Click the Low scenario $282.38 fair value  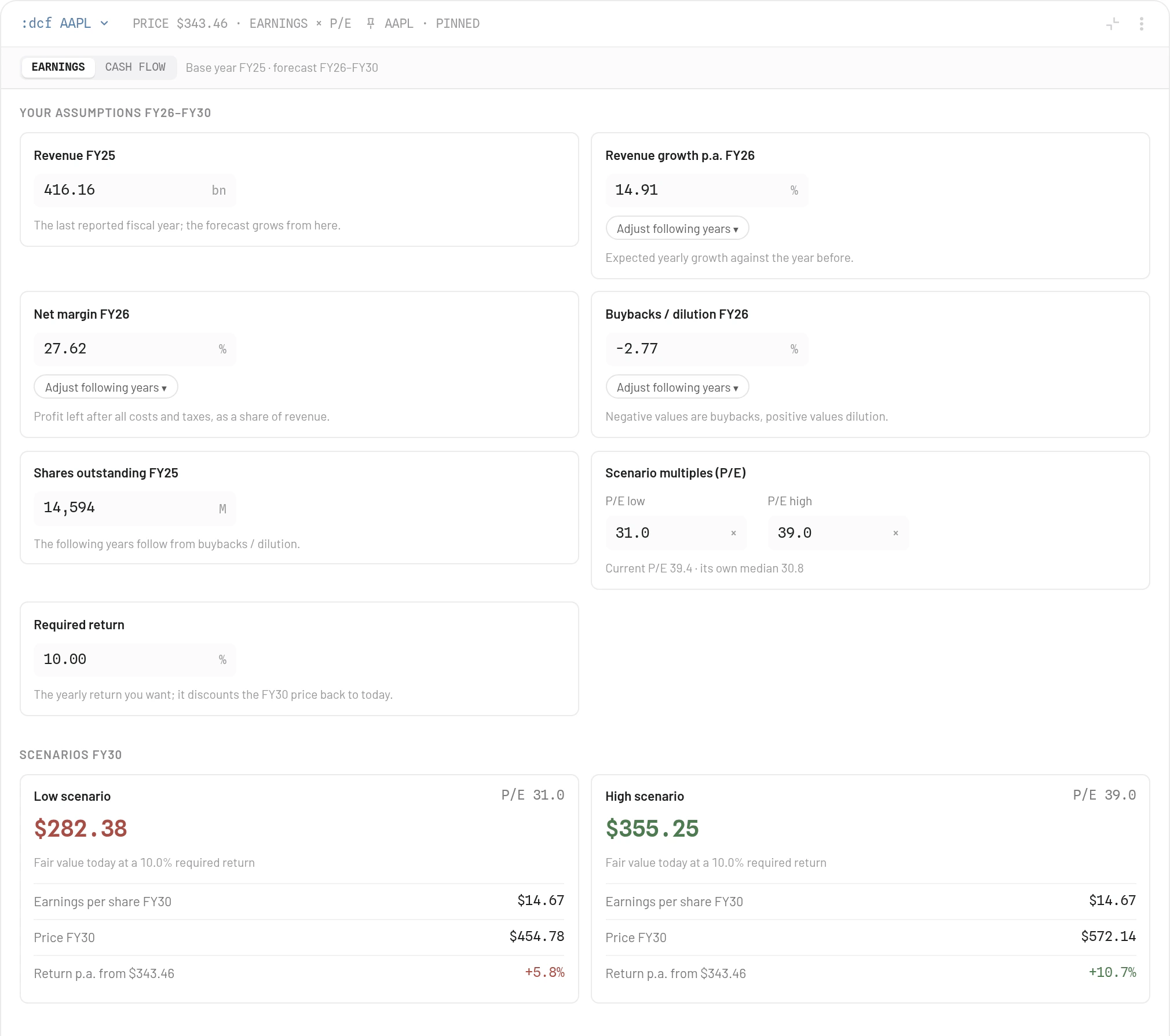pyautogui.click(x=81, y=829)
